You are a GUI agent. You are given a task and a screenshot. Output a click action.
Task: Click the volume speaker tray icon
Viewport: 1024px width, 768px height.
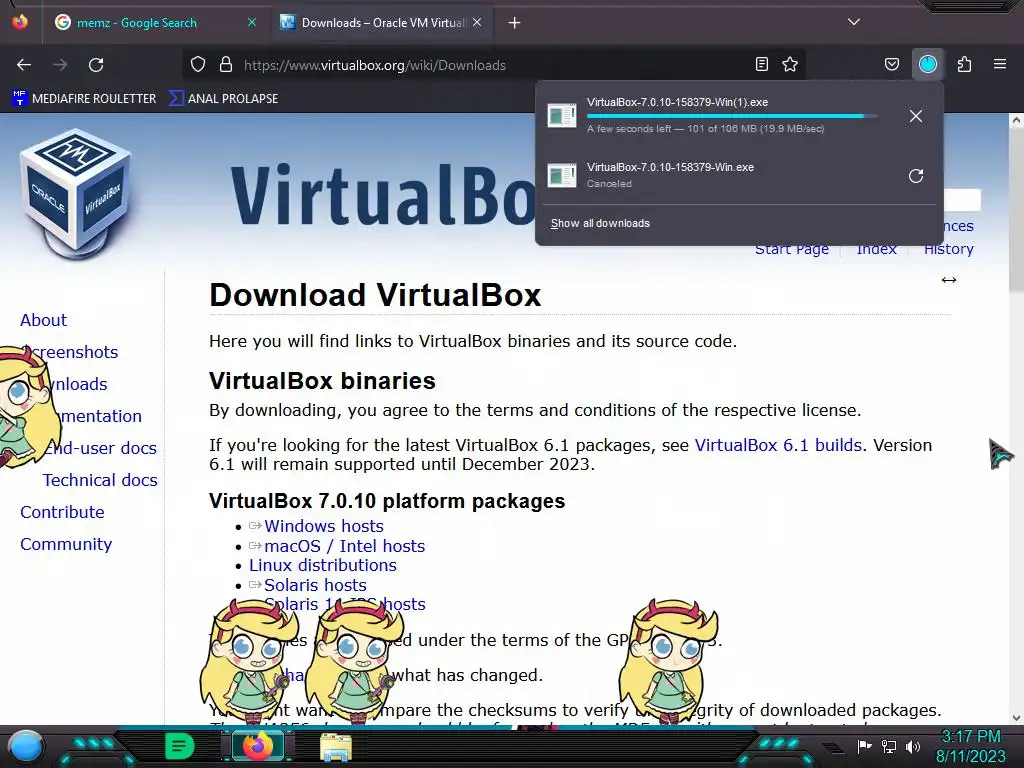[913, 746]
